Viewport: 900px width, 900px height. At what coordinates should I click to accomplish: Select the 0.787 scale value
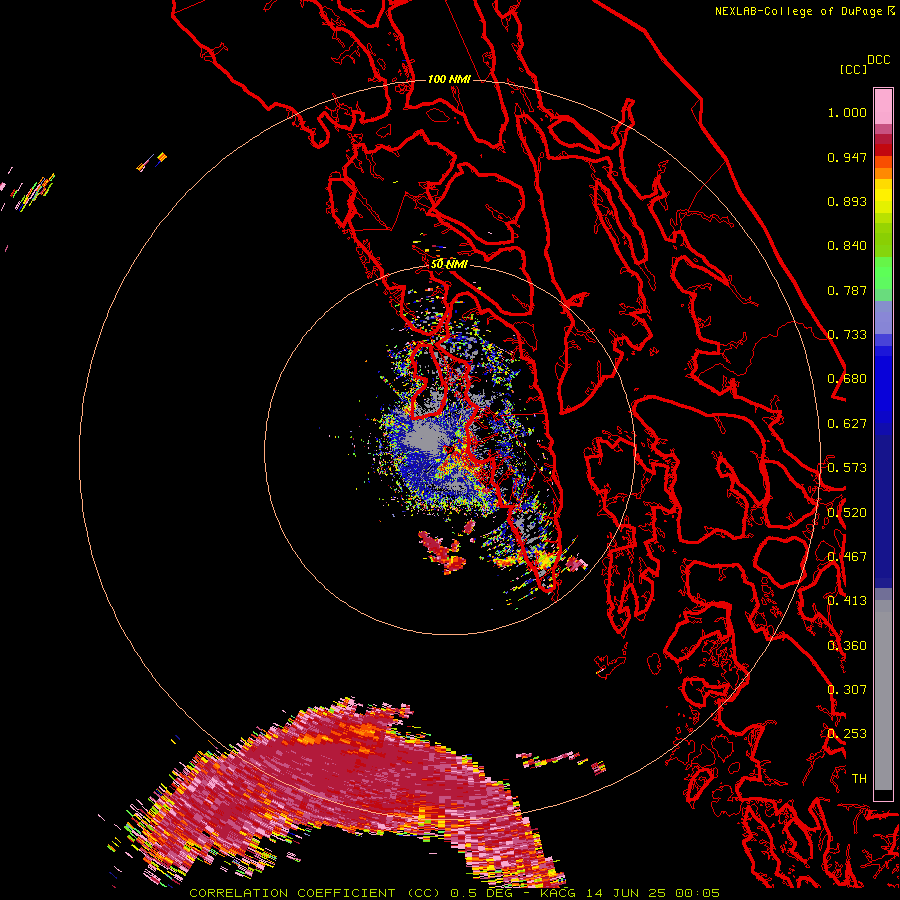point(847,290)
